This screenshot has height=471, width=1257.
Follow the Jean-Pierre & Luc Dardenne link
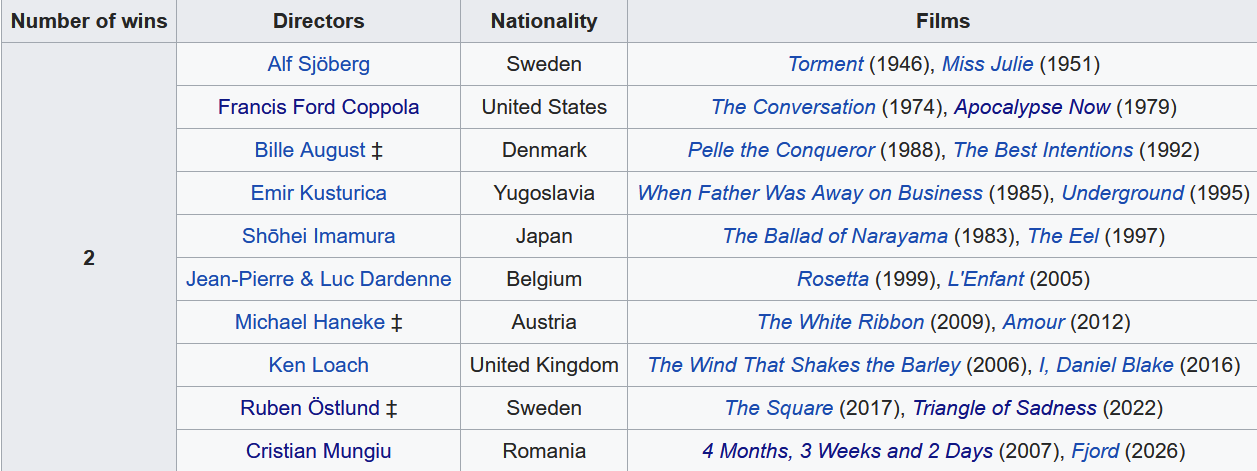[x=319, y=279]
